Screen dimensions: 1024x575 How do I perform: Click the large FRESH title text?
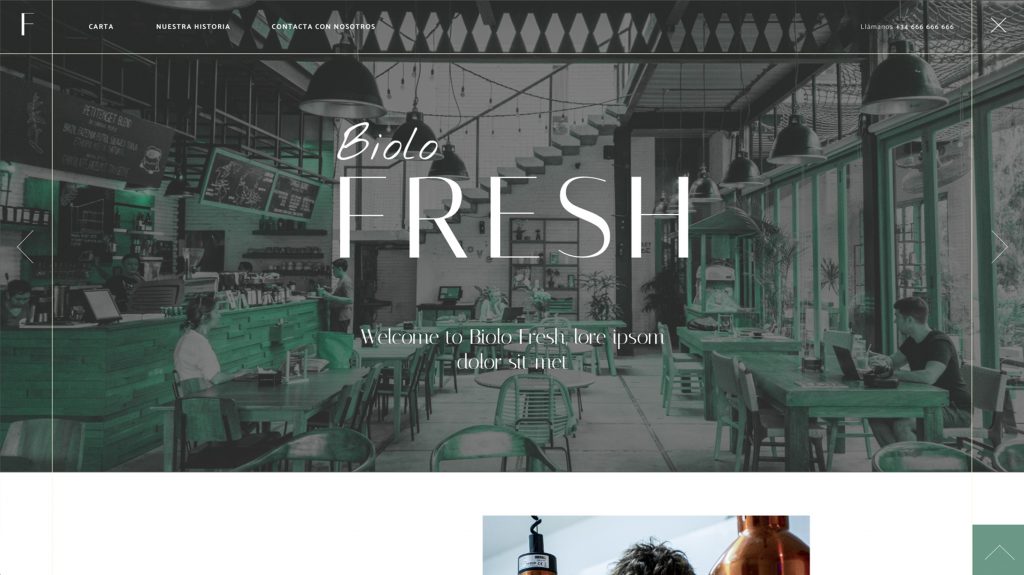[x=513, y=217]
